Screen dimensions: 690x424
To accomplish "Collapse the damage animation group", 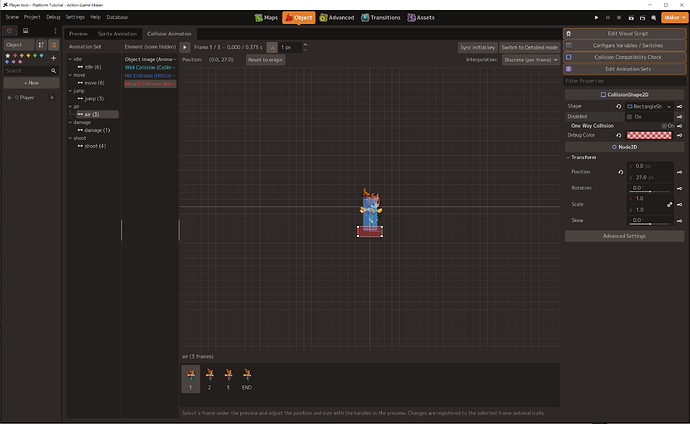I will click(70, 123).
